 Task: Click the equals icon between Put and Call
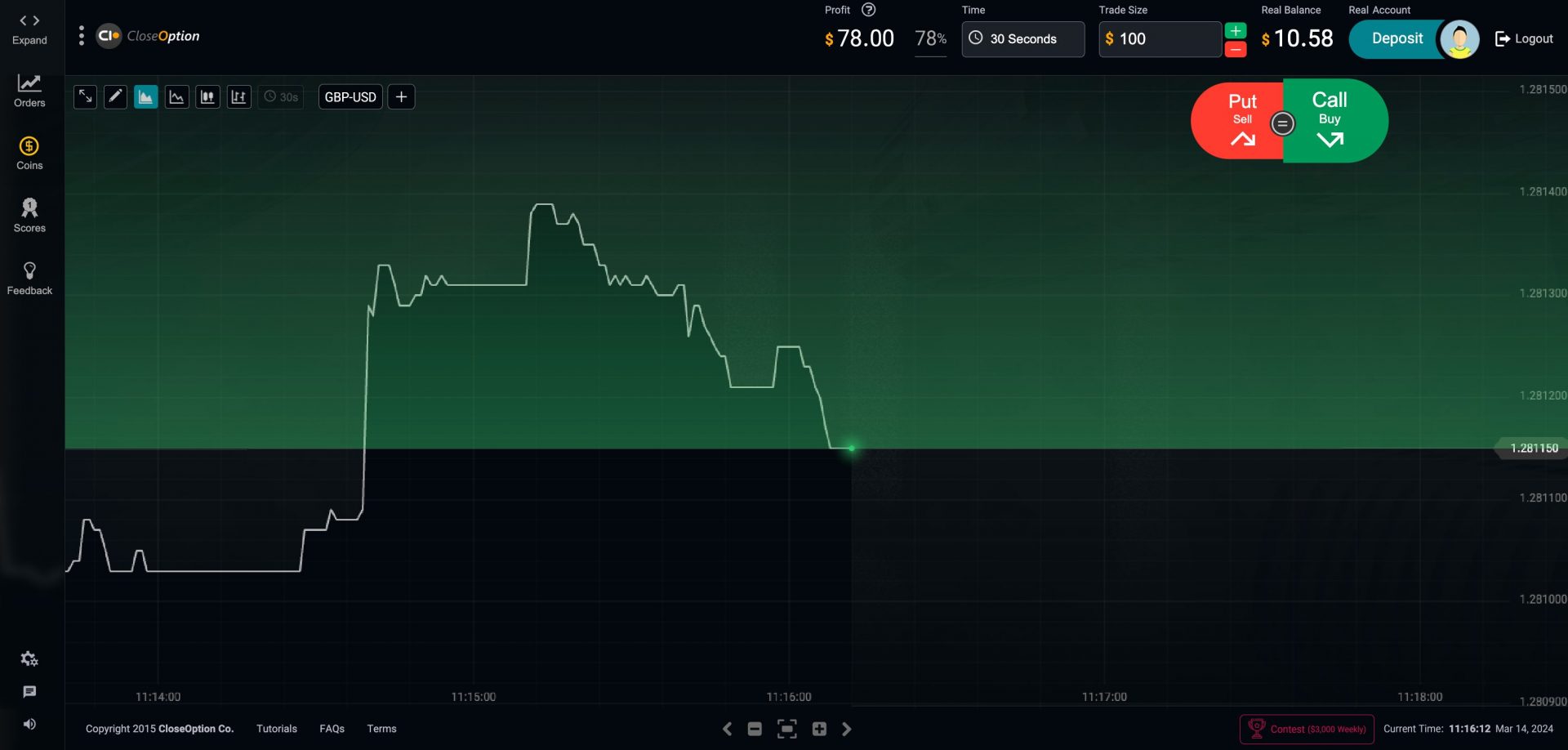(x=1282, y=123)
